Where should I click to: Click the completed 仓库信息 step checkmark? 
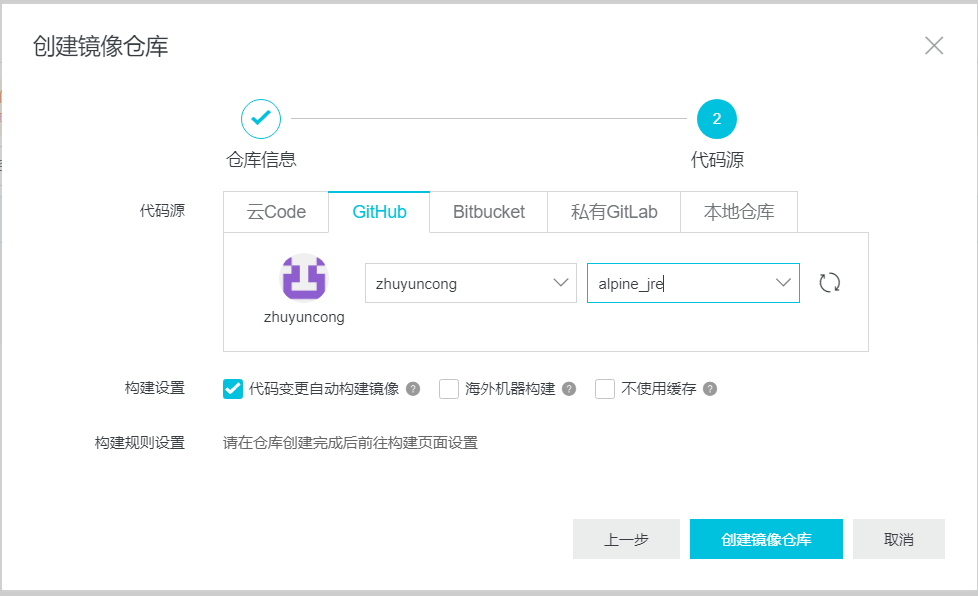261,118
